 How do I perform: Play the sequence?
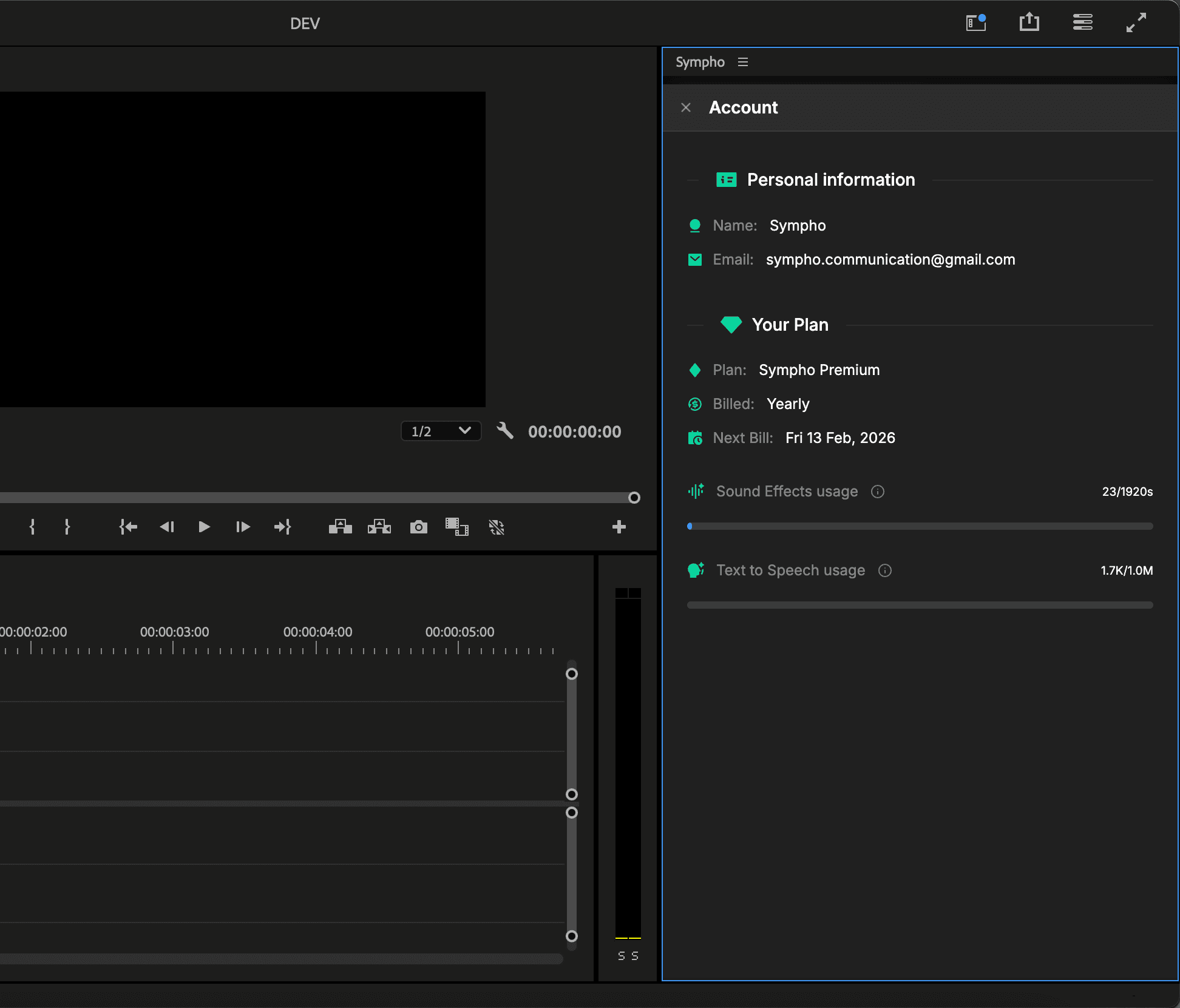coord(205,527)
